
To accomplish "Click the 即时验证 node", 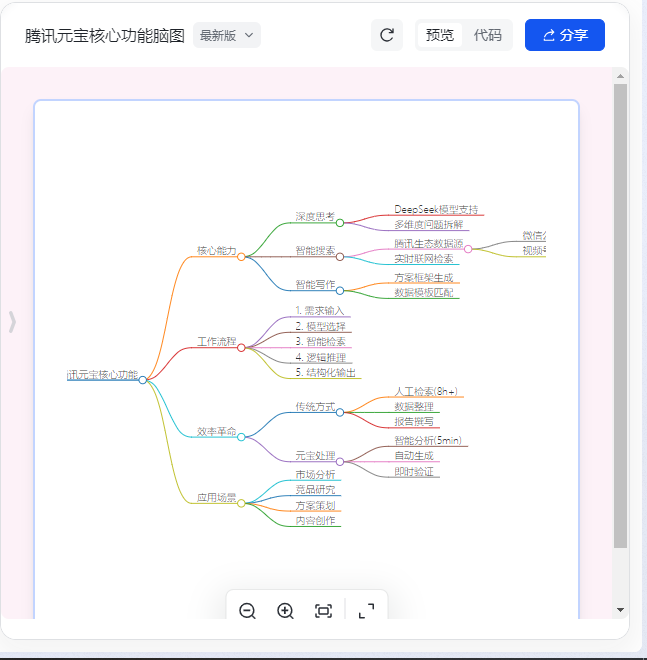I will [414, 472].
